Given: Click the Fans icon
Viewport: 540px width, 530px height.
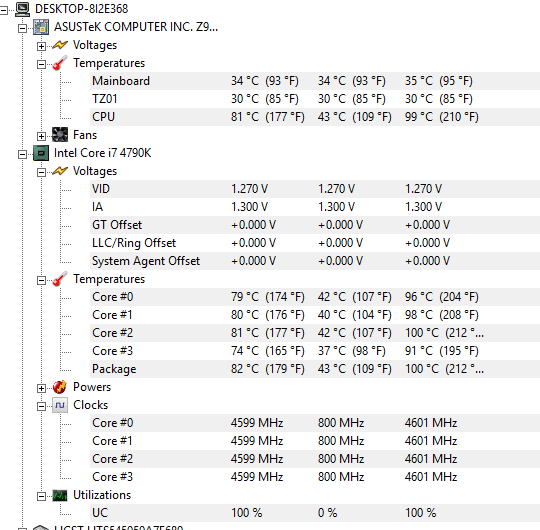Looking at the screenshot, I should point(60,135).
